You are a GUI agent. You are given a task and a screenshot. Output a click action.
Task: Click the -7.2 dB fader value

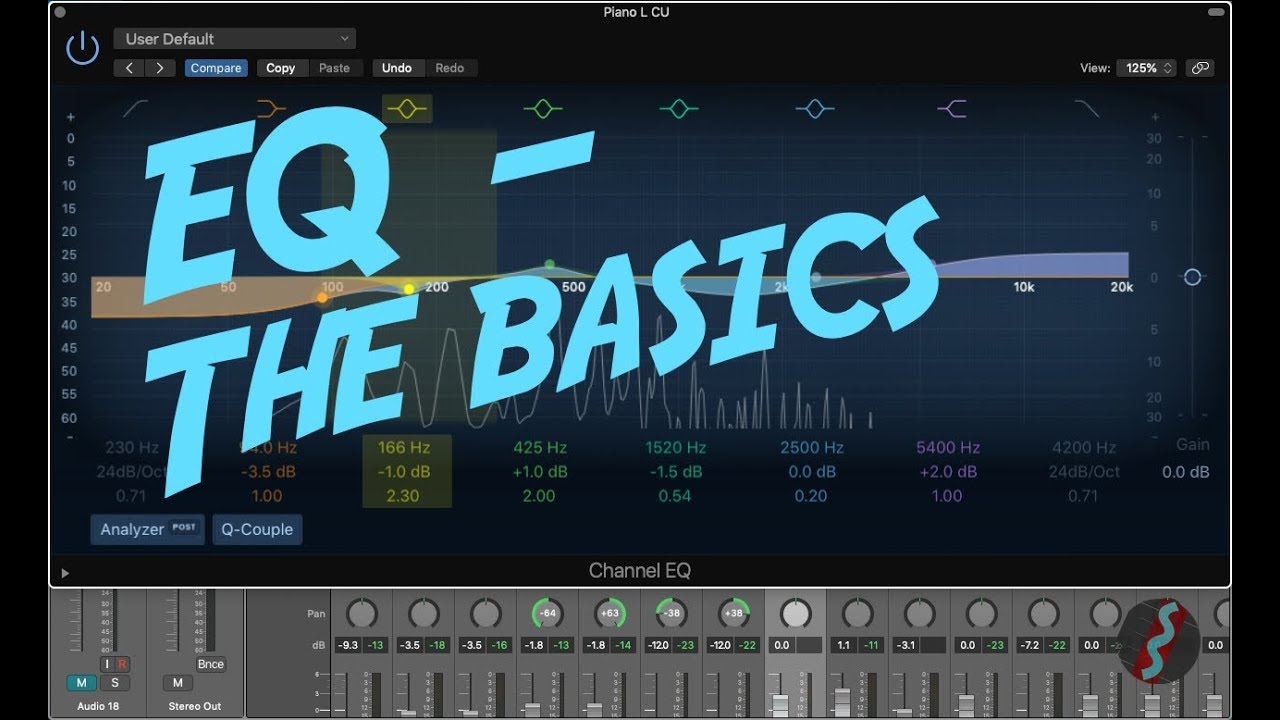[1030, 646]
